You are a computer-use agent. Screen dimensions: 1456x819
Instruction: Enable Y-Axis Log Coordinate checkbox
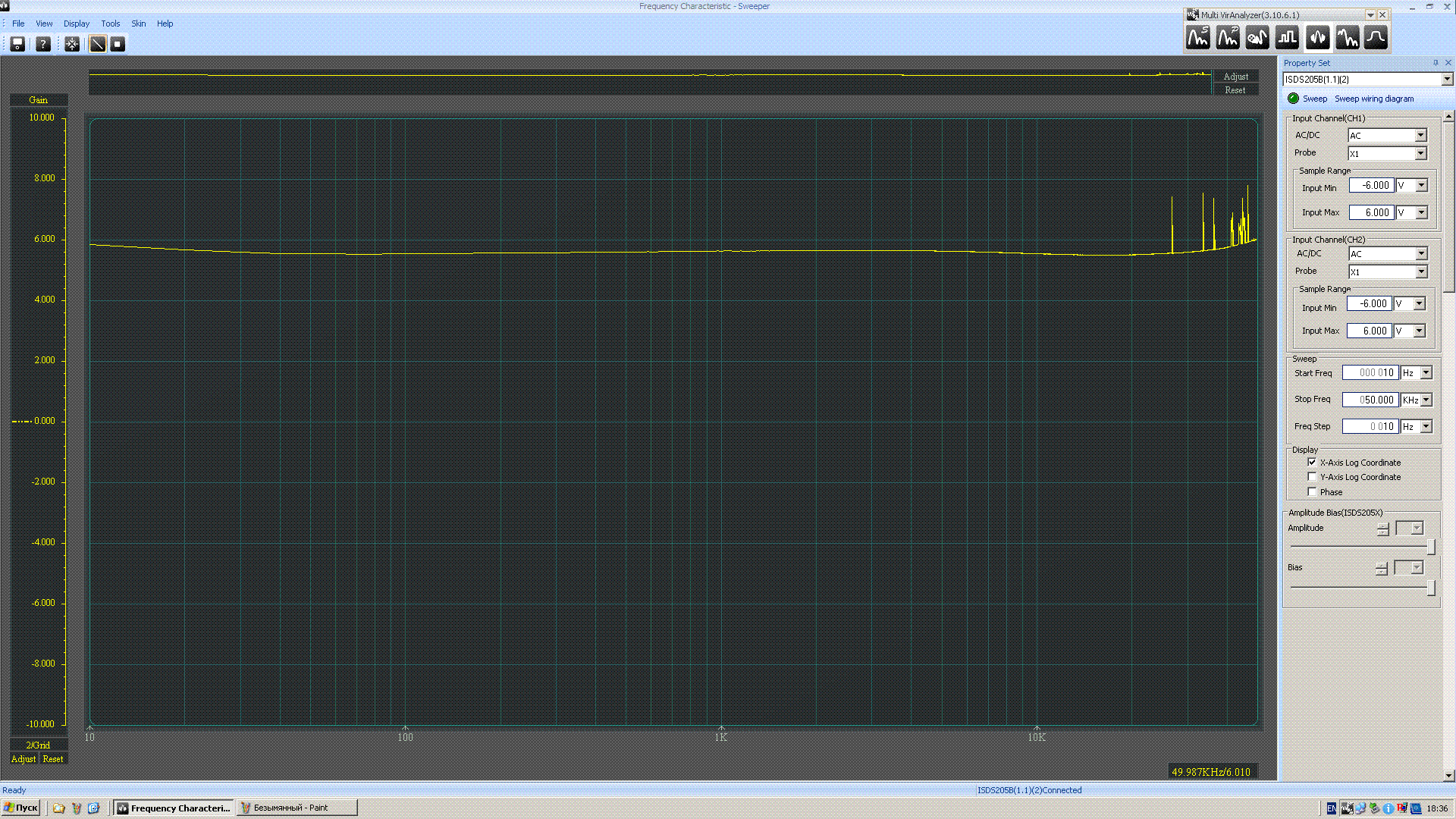click(x=1312, y=477)
